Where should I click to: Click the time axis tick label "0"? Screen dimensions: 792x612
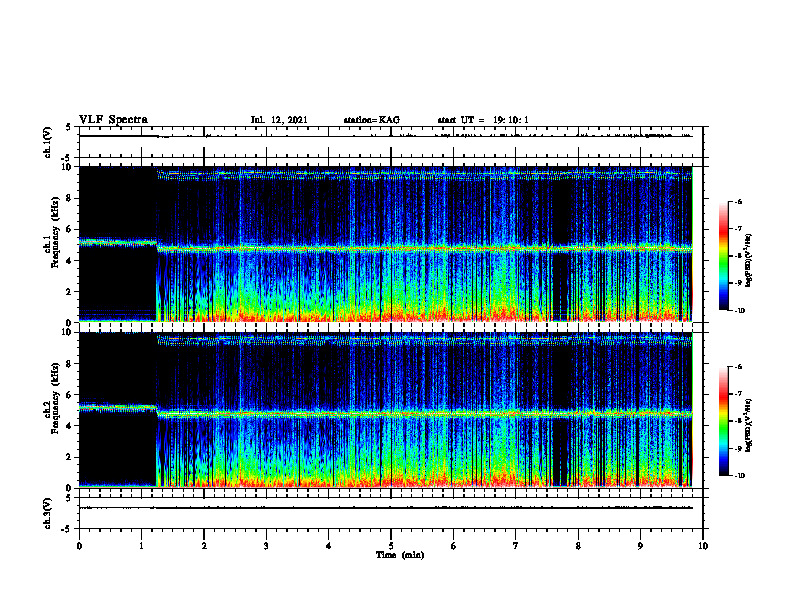point(79,546)
